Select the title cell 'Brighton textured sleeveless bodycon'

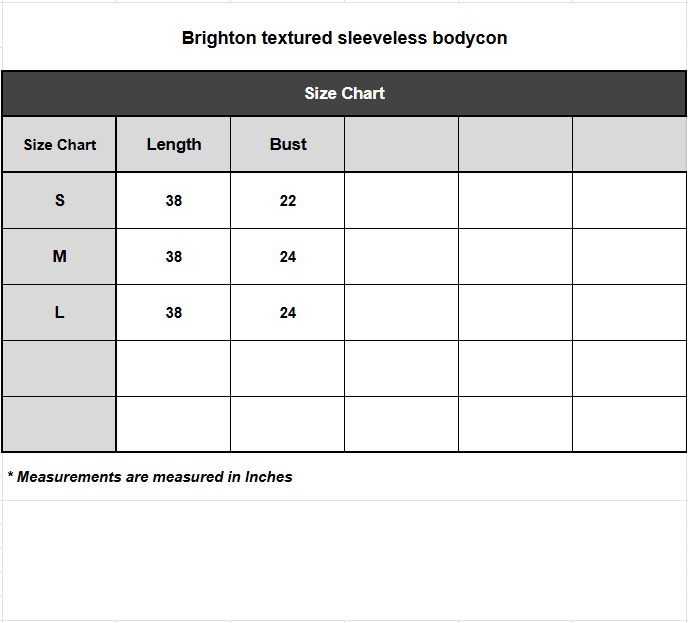[x=344, y=39]
